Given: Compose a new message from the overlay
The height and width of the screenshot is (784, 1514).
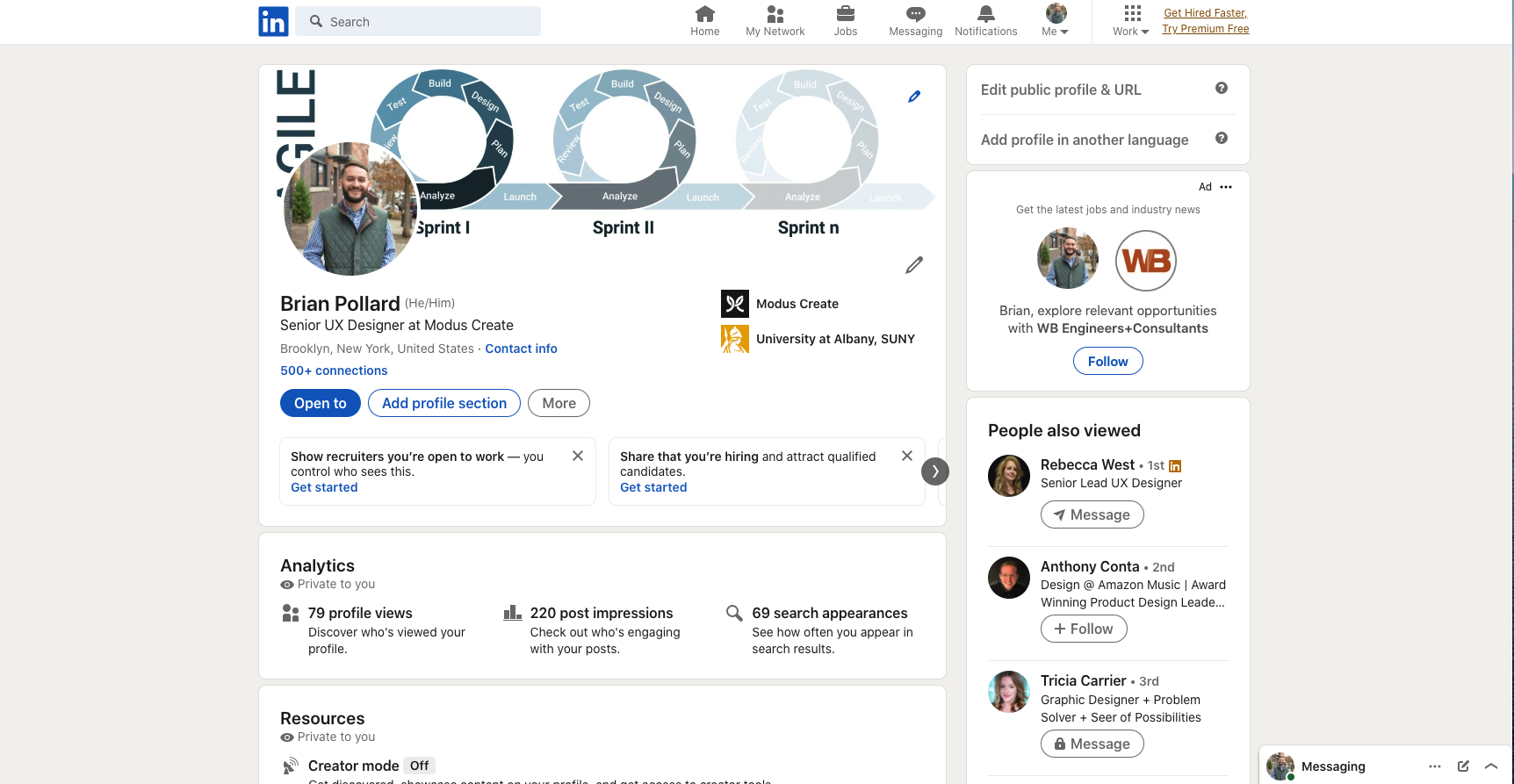Looking at the screenshot, I should (1463, 766).
